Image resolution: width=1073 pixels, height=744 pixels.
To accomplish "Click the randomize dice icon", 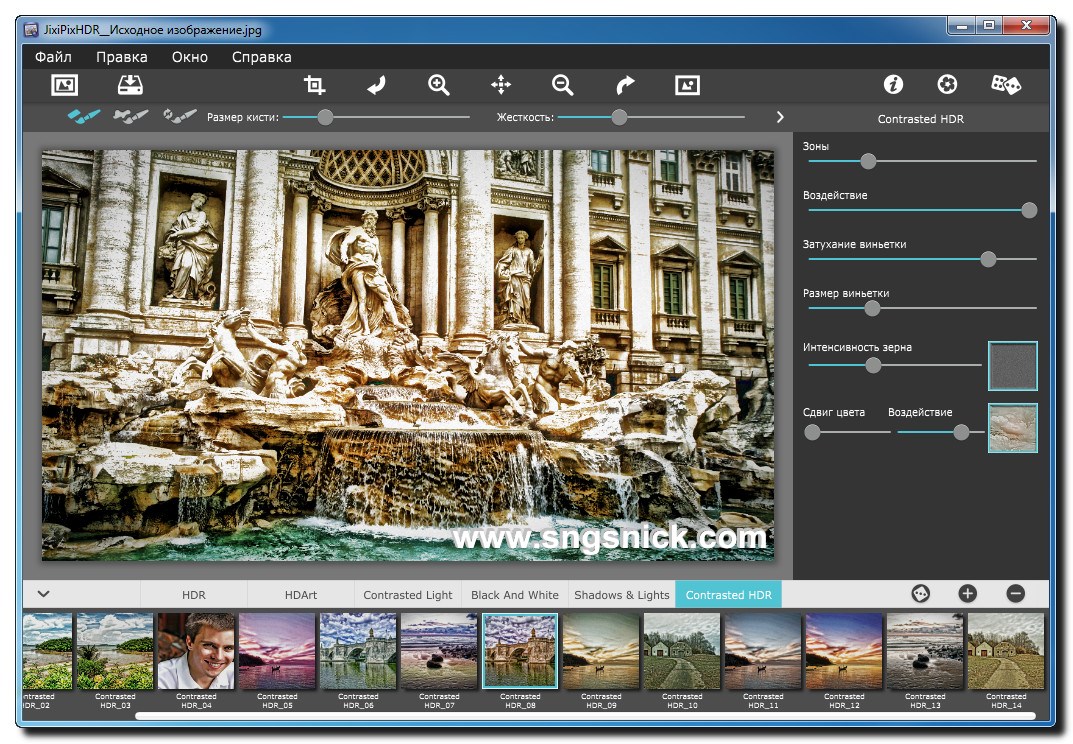I will (x=1006, y=84).
